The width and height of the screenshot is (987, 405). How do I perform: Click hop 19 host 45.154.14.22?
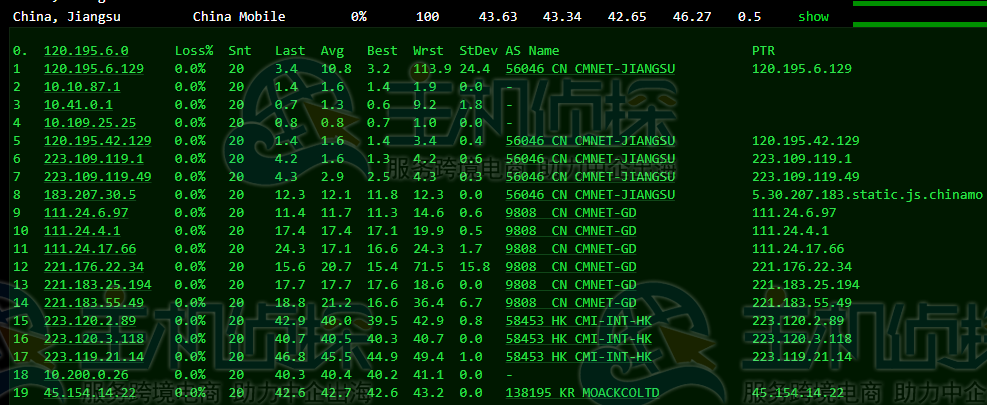pyautogui.click(x=89, y=393)
